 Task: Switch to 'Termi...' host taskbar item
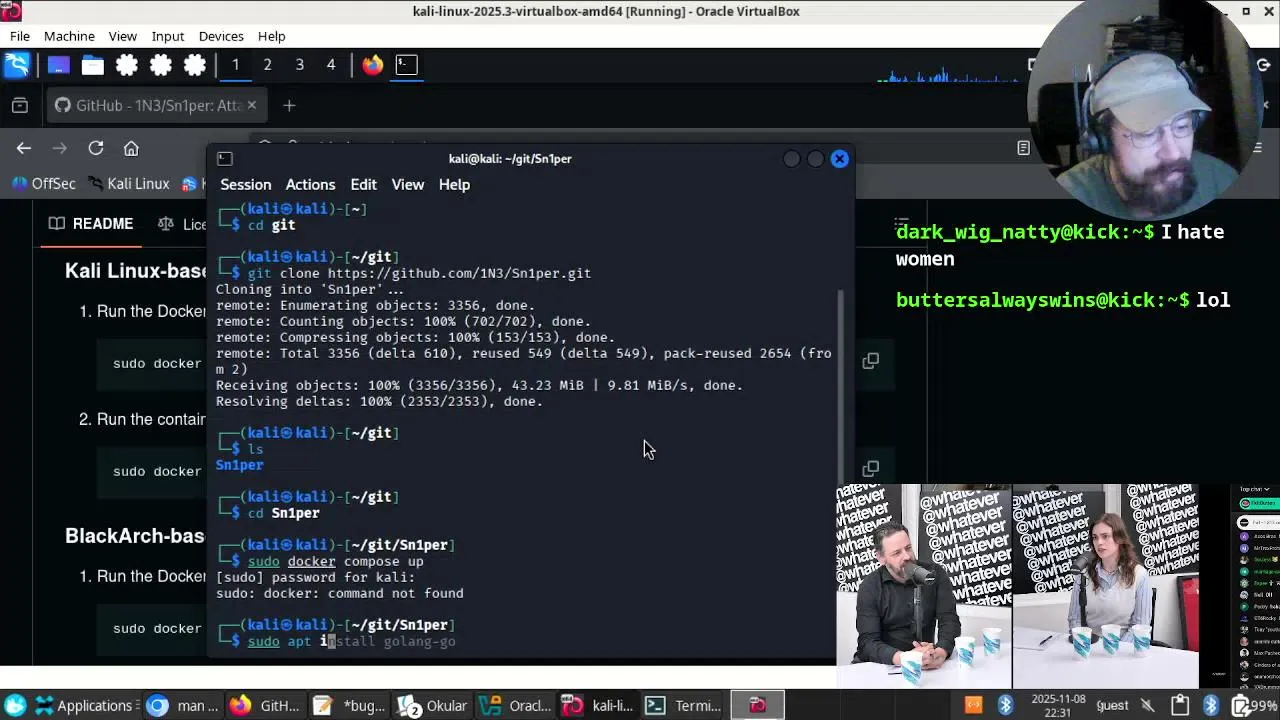coord(682,706)
